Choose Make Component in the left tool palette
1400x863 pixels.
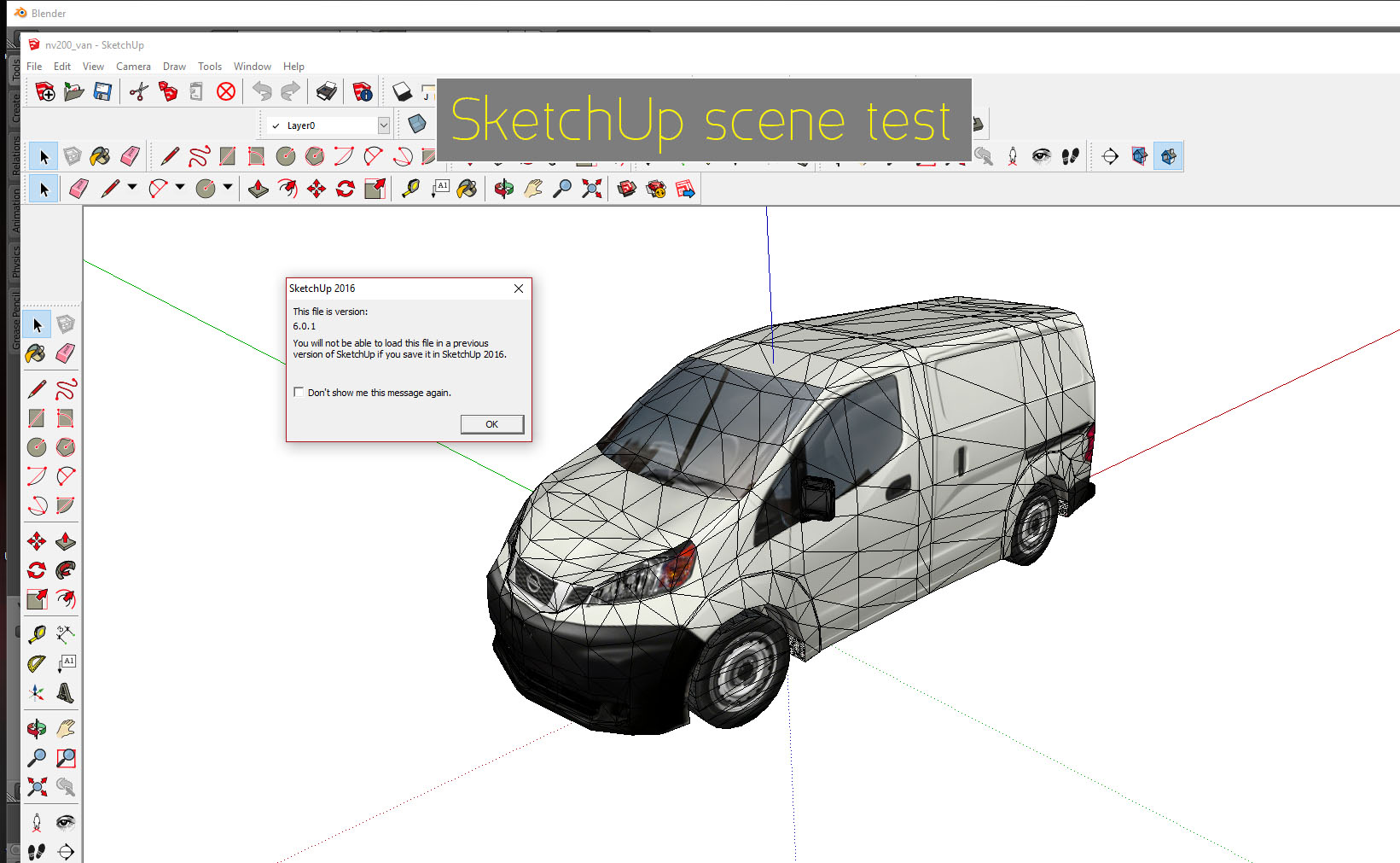pyautogui.click(x=66, y=324)
